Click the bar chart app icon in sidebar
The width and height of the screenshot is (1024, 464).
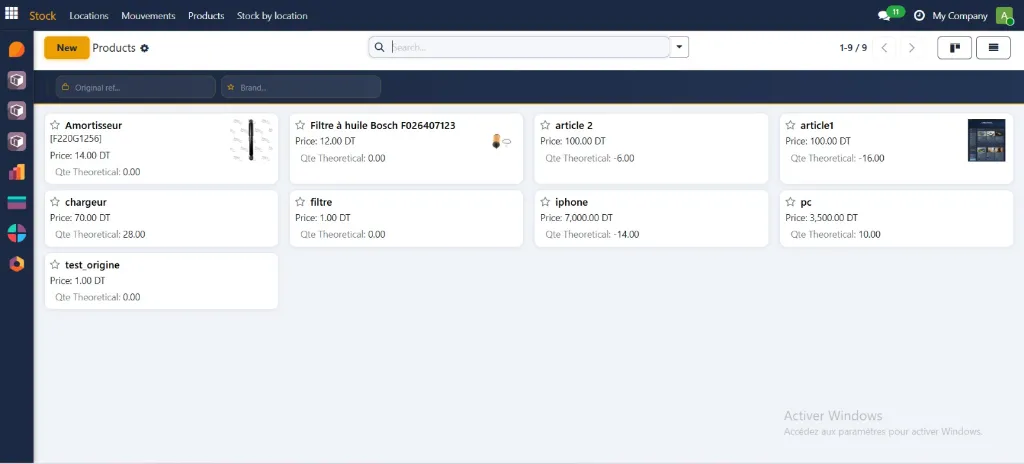[x=16, y=172]
